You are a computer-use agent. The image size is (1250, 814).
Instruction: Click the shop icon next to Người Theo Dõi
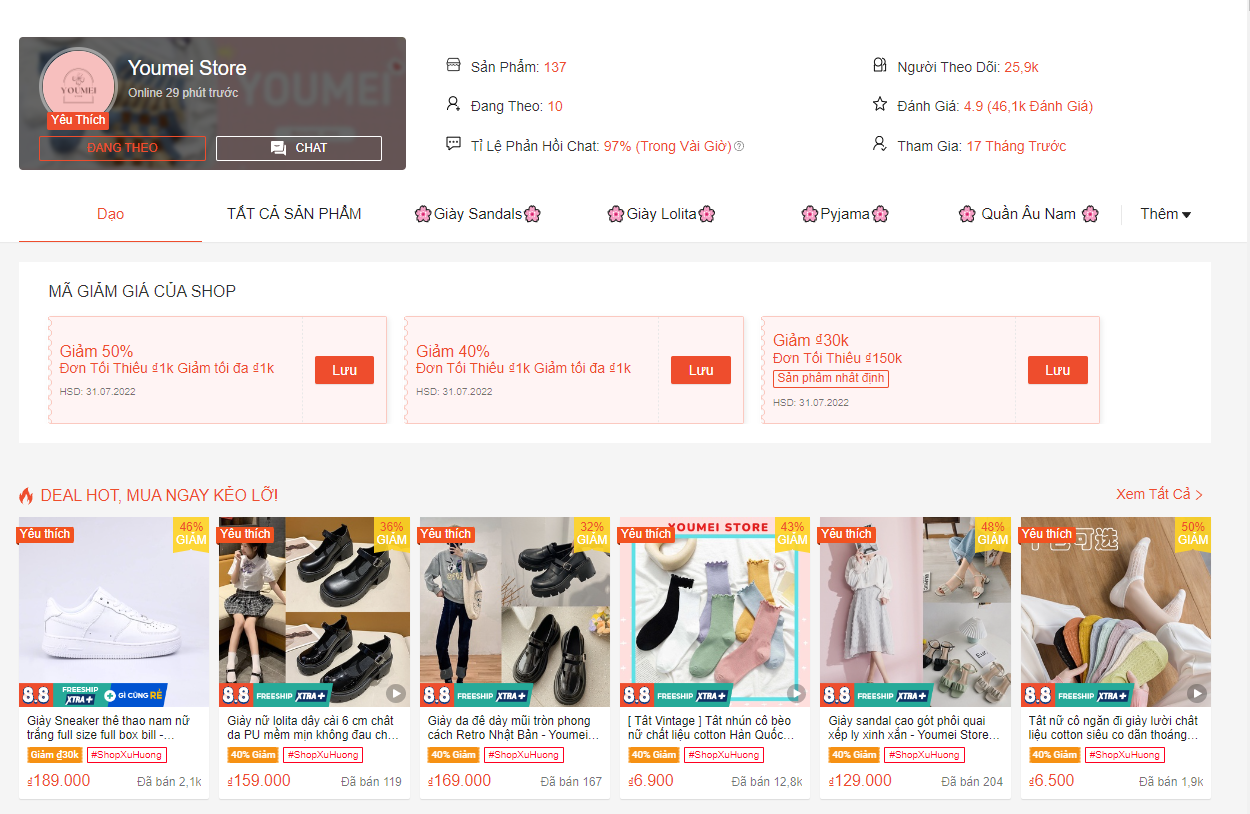tap(879, 66)
